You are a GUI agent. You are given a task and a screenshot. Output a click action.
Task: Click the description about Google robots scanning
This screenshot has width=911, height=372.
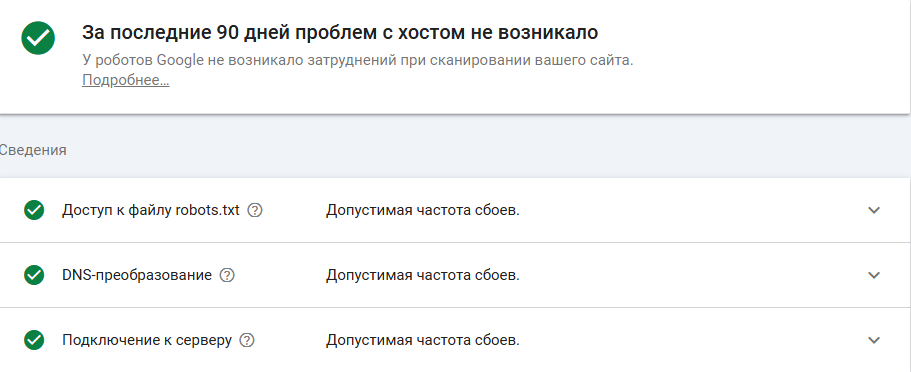point(357,60)
